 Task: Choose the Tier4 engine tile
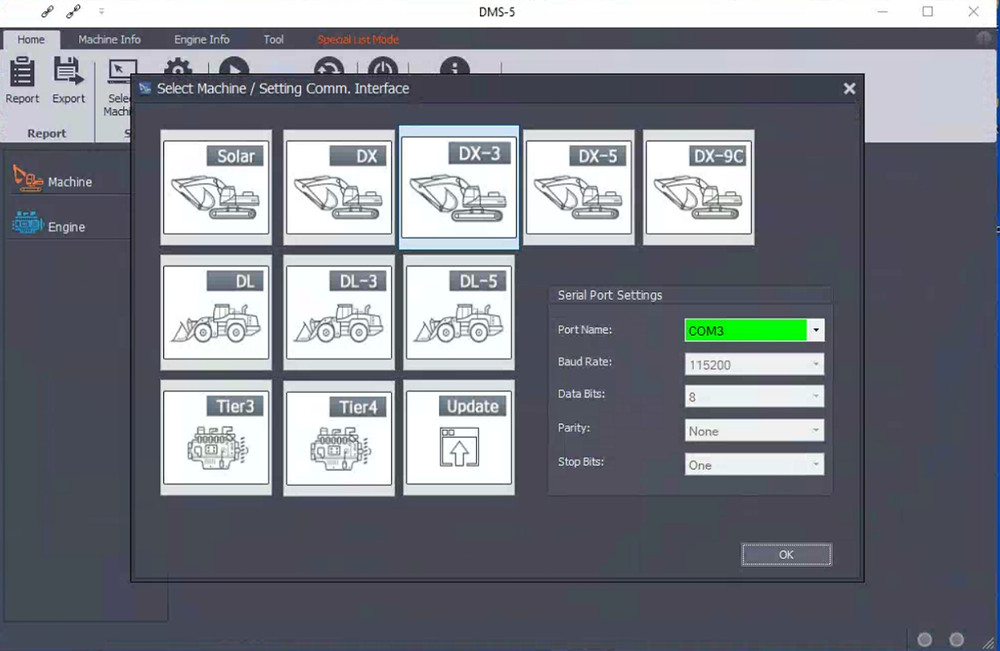point(339,437)
